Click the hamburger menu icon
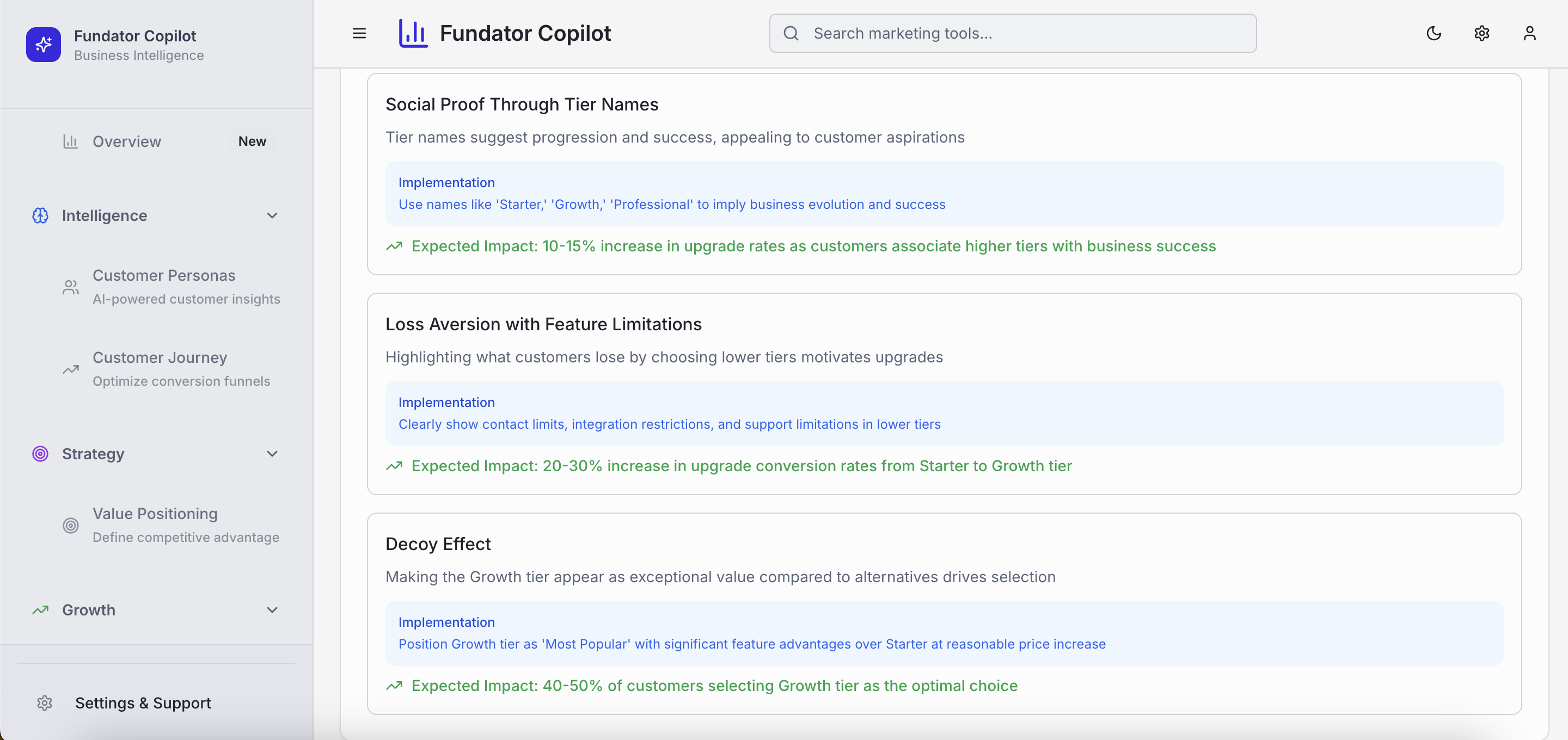The height and width of the screenshot is (740, 1568). 359,34
